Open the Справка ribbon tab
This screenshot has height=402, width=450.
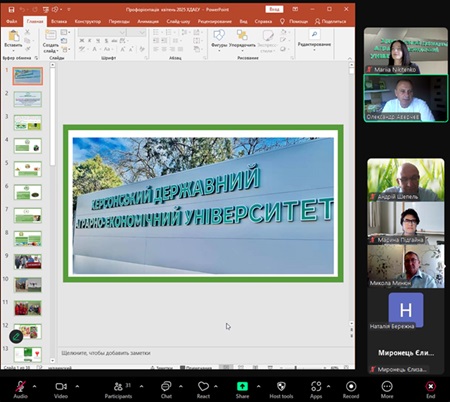click(263, 21)
